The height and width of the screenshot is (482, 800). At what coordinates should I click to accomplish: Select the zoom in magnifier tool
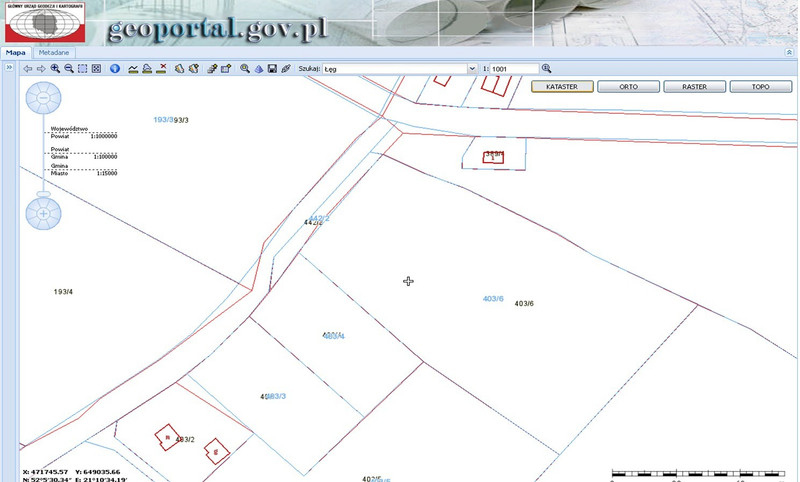tap(55, 69)
